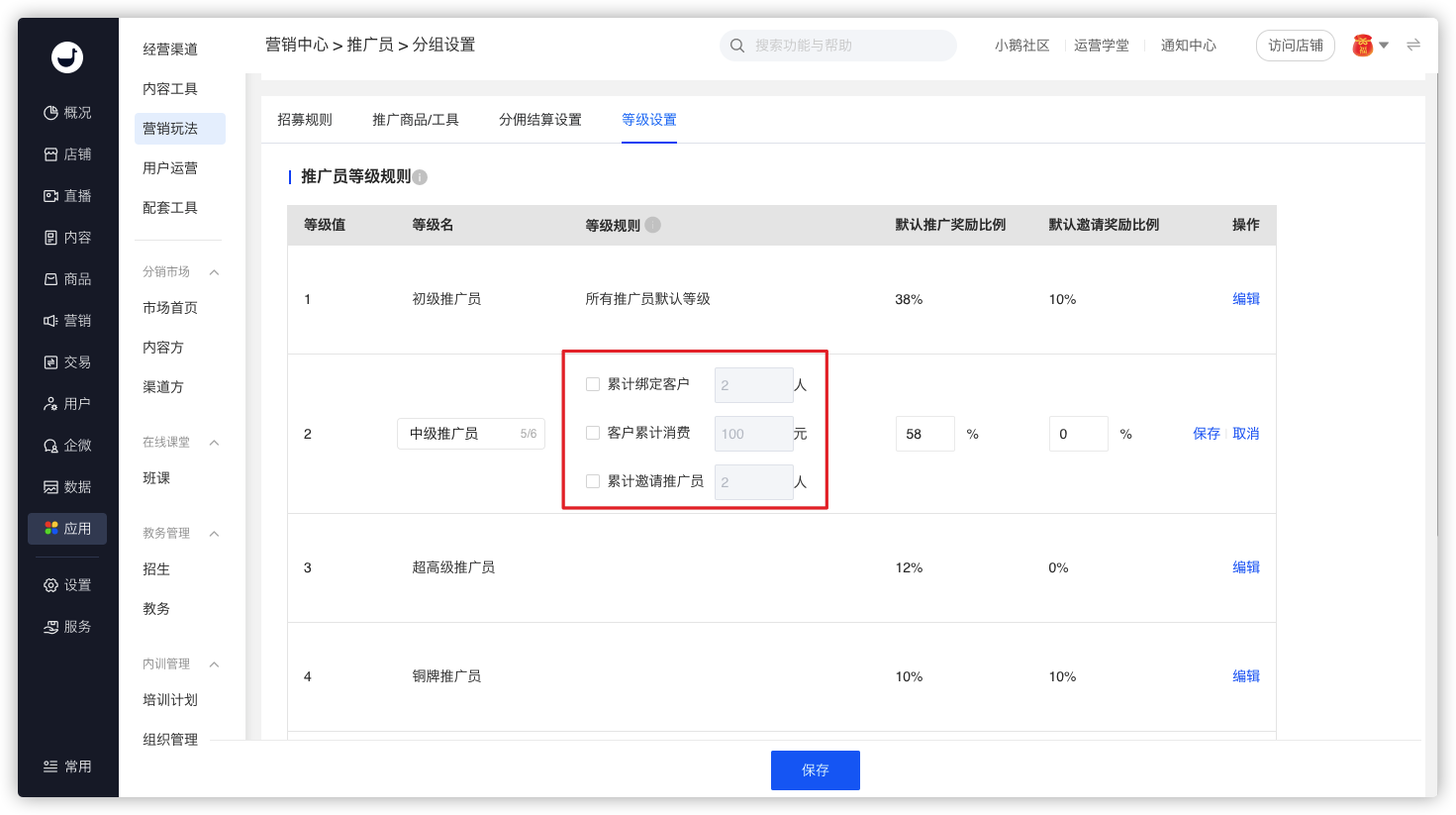Image resolution: width=1456 pixels, height=815 pixels.
Task: Click the info icon beside 推广员等级规则
Action: [x=420, y=177]
